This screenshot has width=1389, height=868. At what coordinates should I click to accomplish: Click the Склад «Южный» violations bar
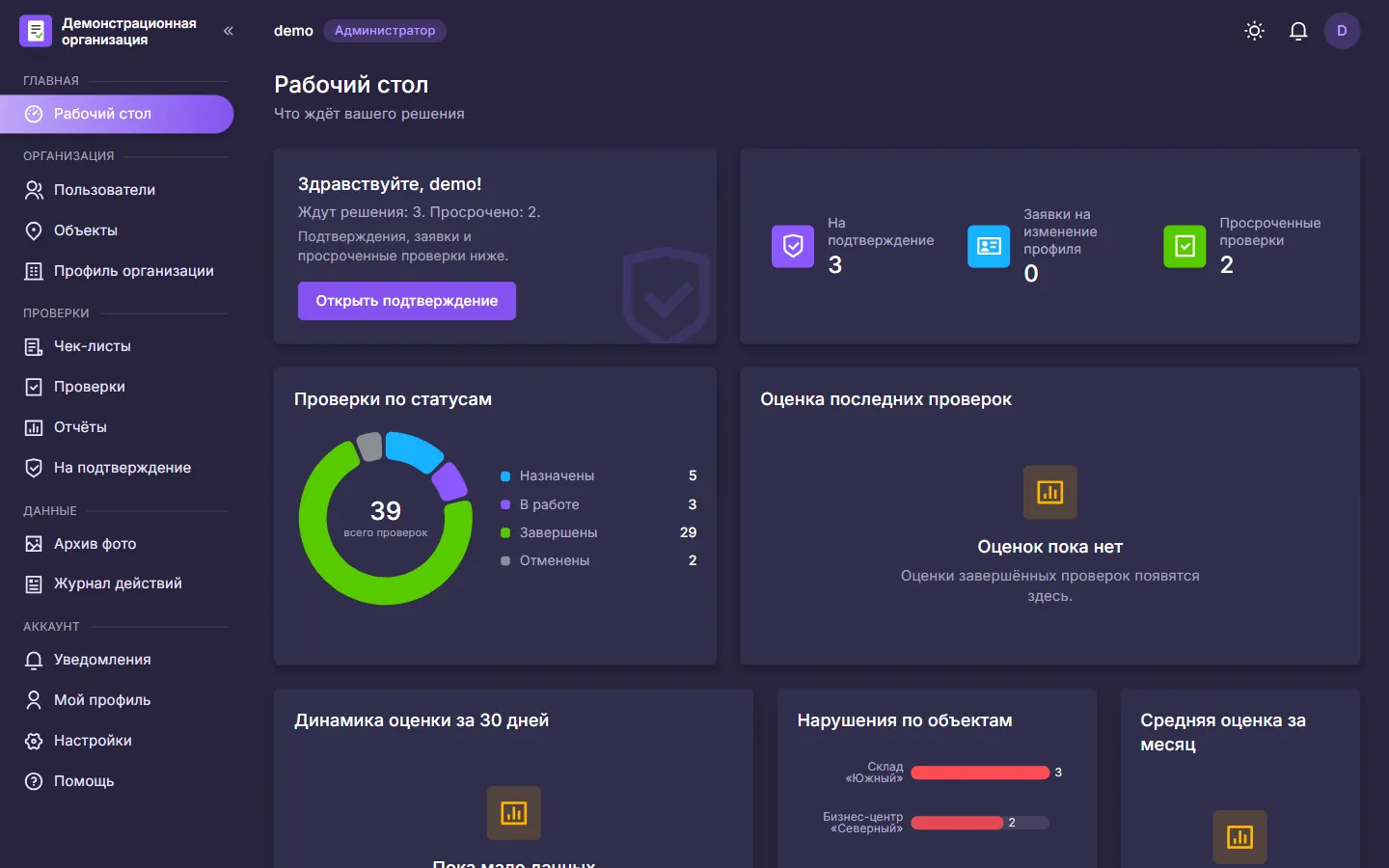click(980, 773)
